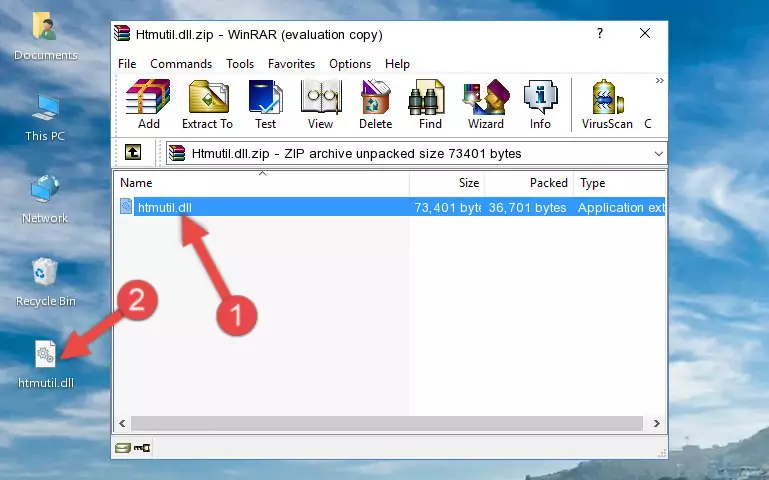Click the horizontal scrollbar thumb
Viewport: 769px width, 480px height.
click(386, 423)
